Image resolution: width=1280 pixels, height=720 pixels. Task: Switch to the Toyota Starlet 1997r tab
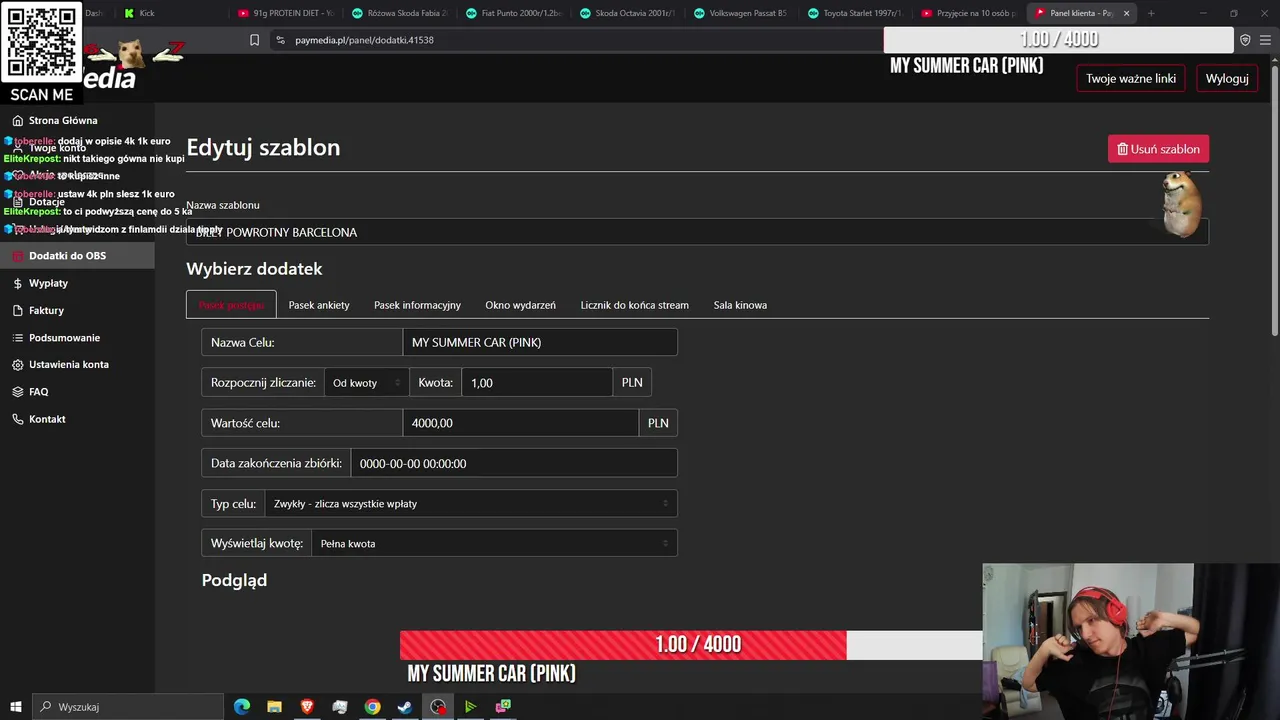point(856,13)
